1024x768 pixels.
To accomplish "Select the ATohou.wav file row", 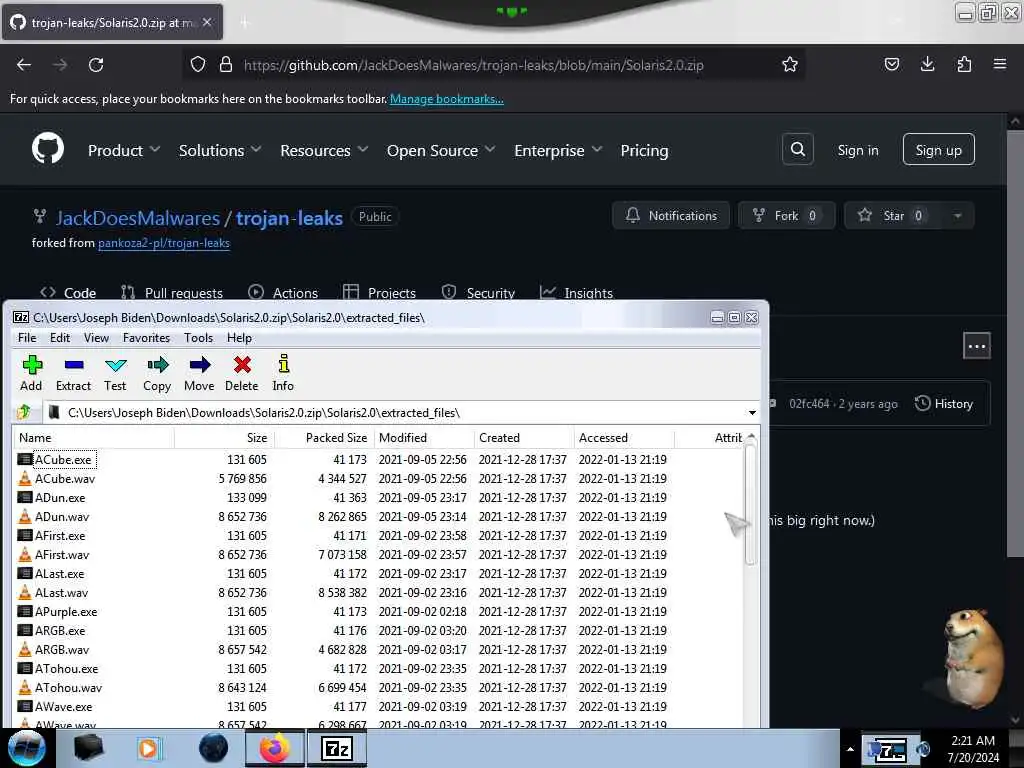I will (379, 688).
